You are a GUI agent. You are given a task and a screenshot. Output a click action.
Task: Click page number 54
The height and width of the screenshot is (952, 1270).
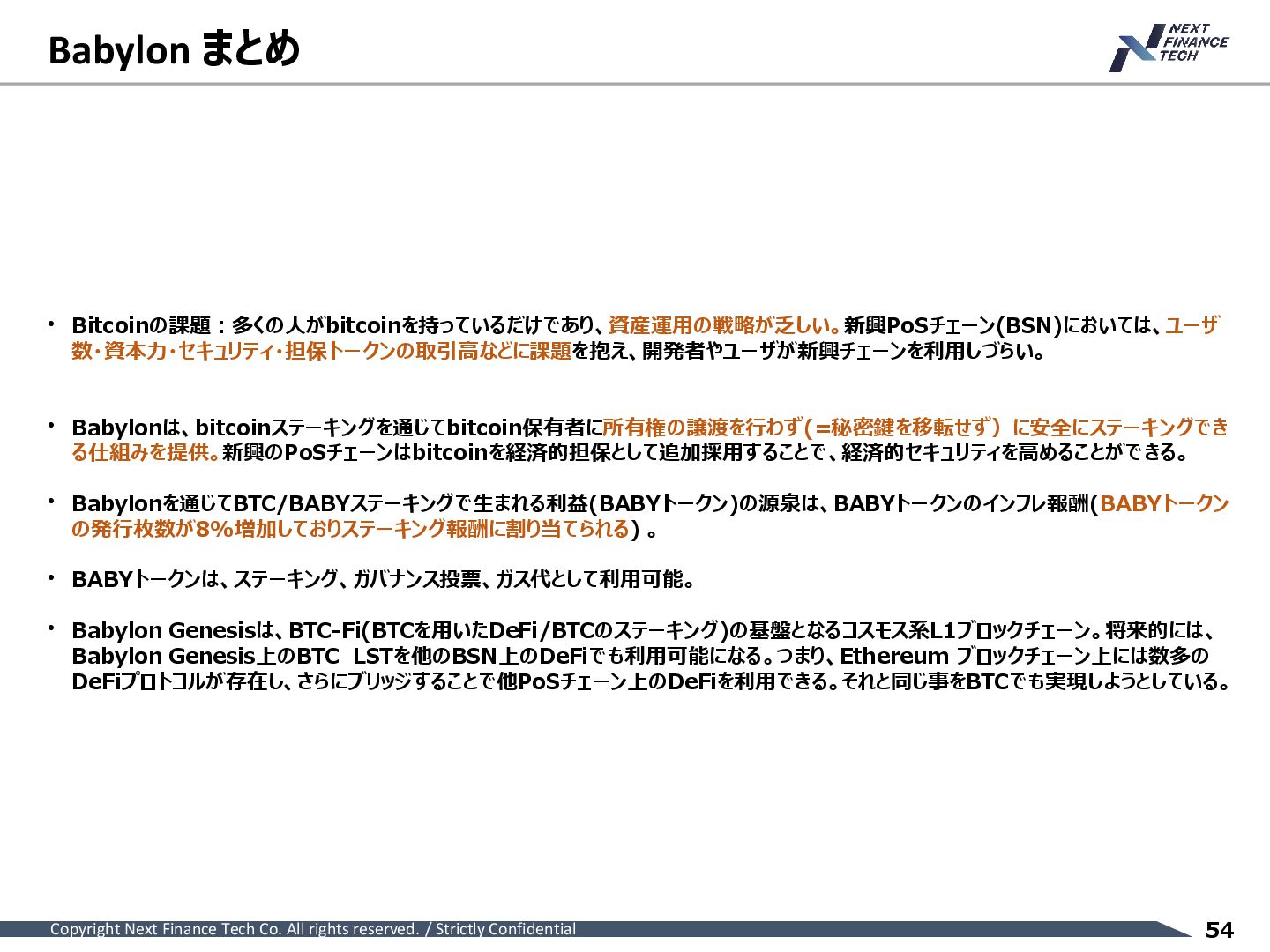click(1220, 930)
